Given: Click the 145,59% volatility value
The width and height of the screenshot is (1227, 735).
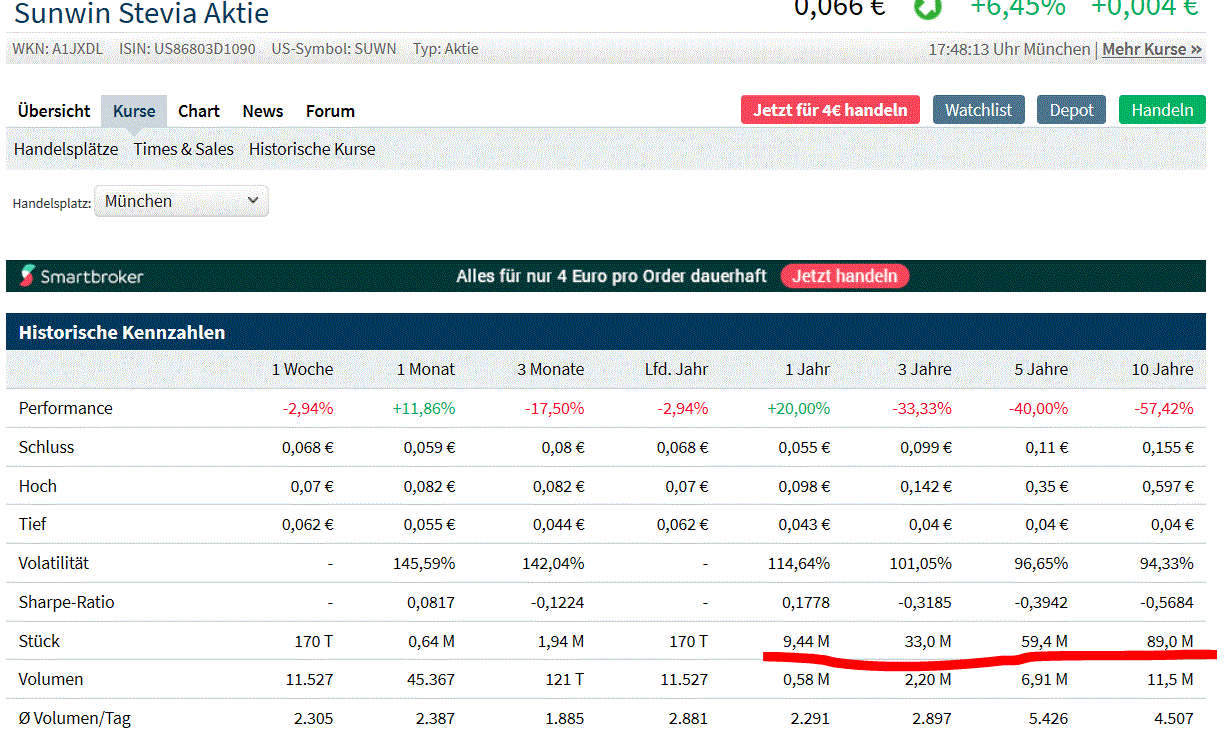Looking at the screenshot, I should click(424, 563).
